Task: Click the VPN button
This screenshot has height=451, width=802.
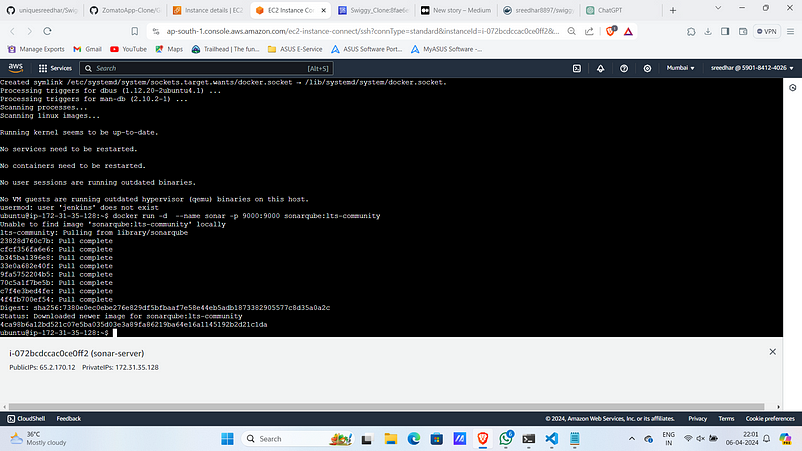Action: pyautogui.click(x=767, y=31)
